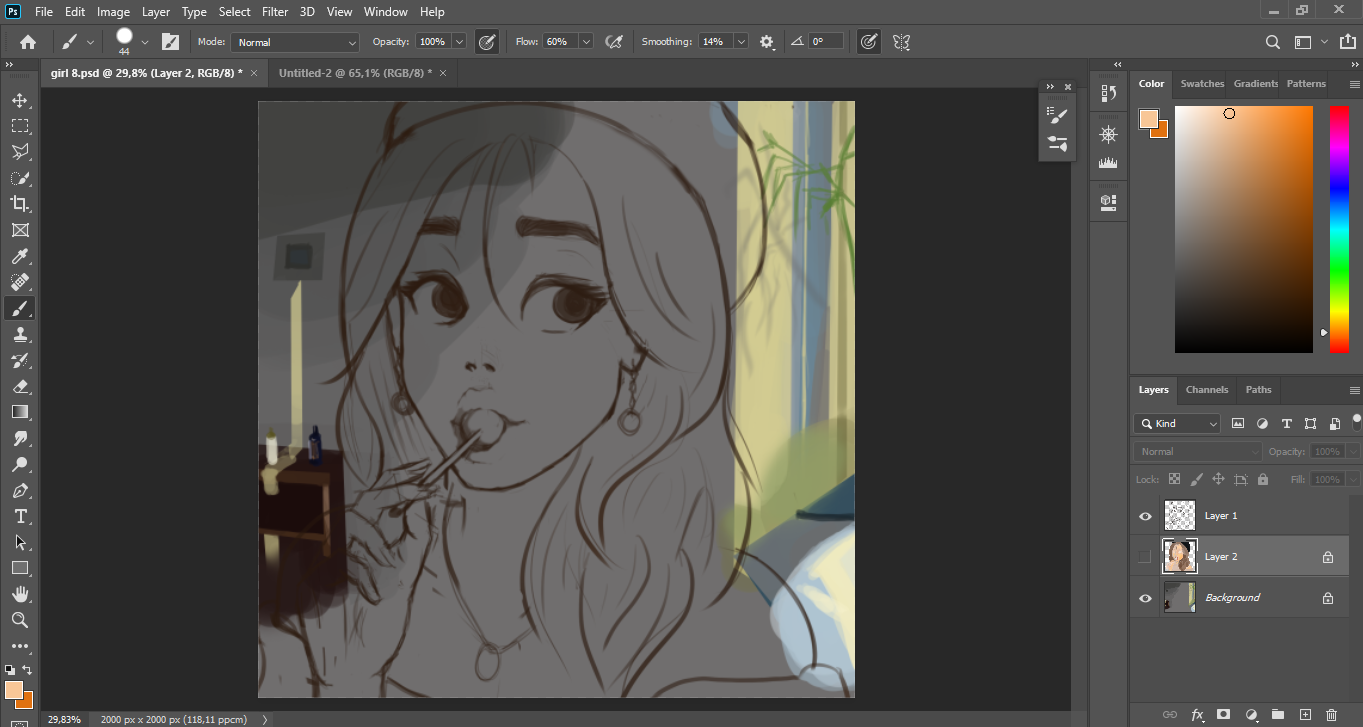Image resolution: width=1363 pixels, height=727 pixels.
Task: Select the Gradient tool
Action: click(x=20, y=412)
